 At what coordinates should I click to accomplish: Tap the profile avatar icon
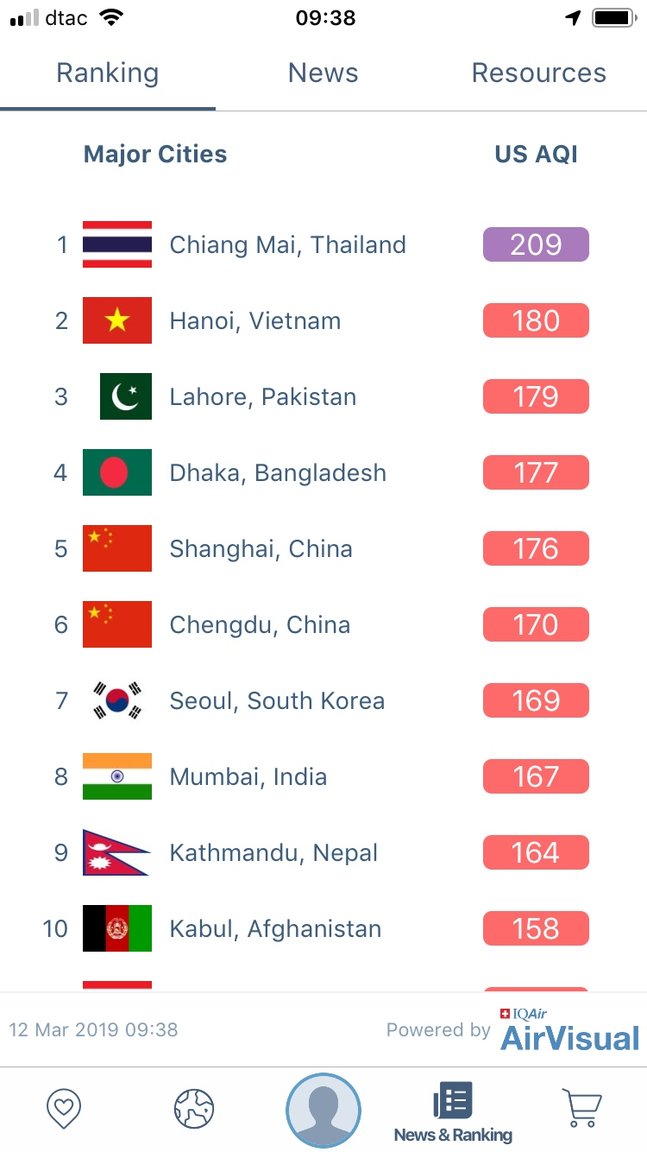(323, 1111)
